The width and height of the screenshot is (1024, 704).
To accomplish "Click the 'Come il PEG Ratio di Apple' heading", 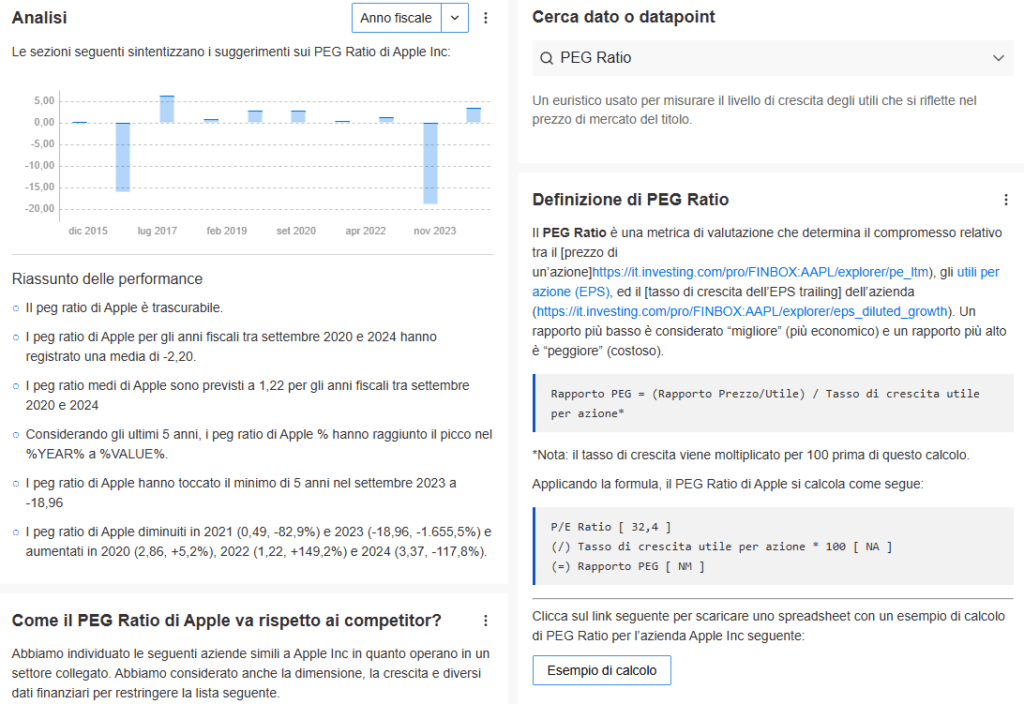I will pyautogui.click(x=227, y=620).
